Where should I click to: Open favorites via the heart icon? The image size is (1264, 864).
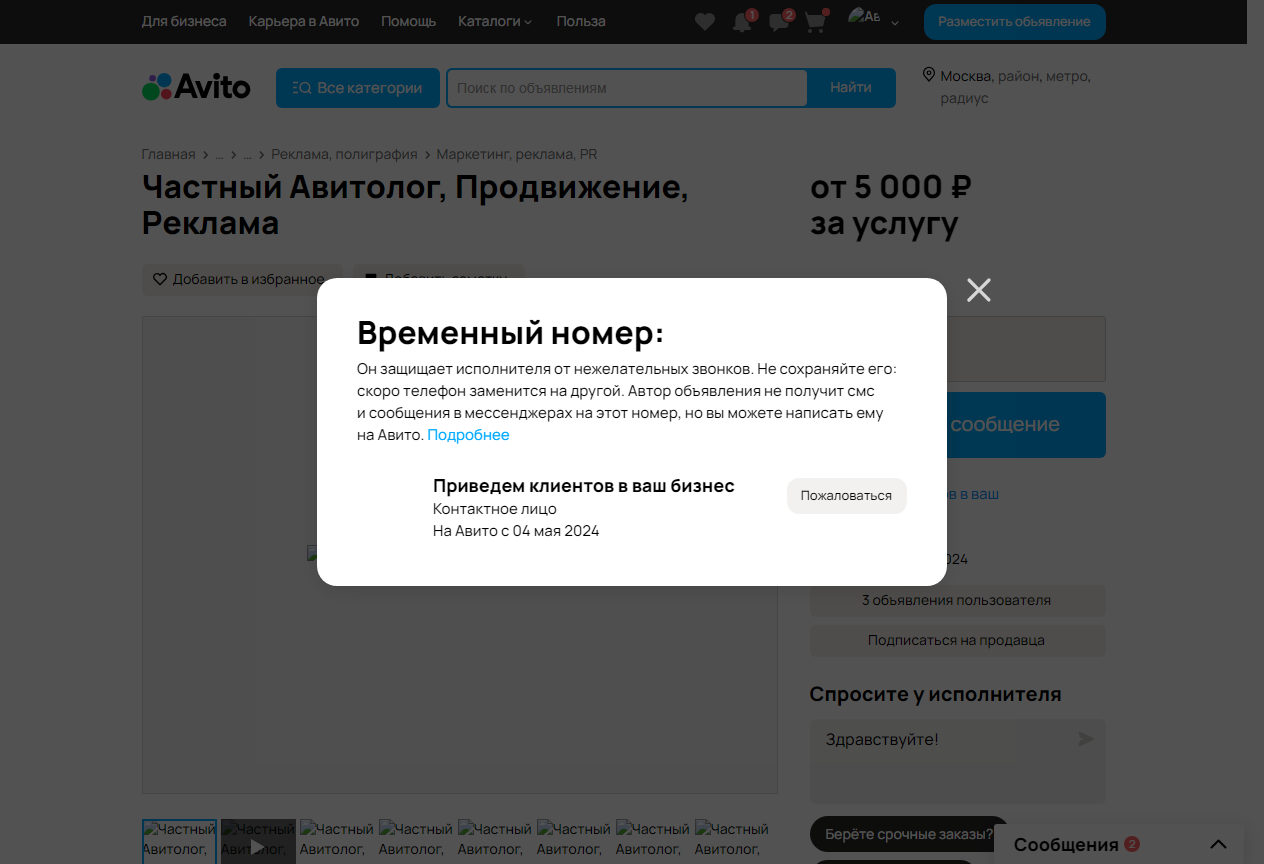[x=705, y=21]
